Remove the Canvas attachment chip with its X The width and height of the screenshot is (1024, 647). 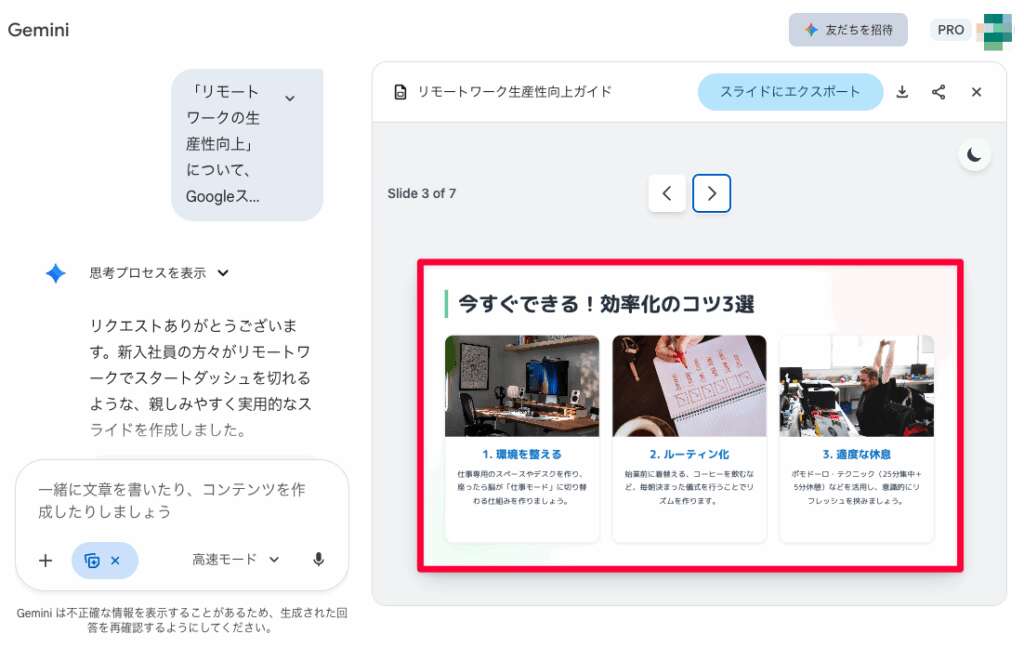coord(117,560)
